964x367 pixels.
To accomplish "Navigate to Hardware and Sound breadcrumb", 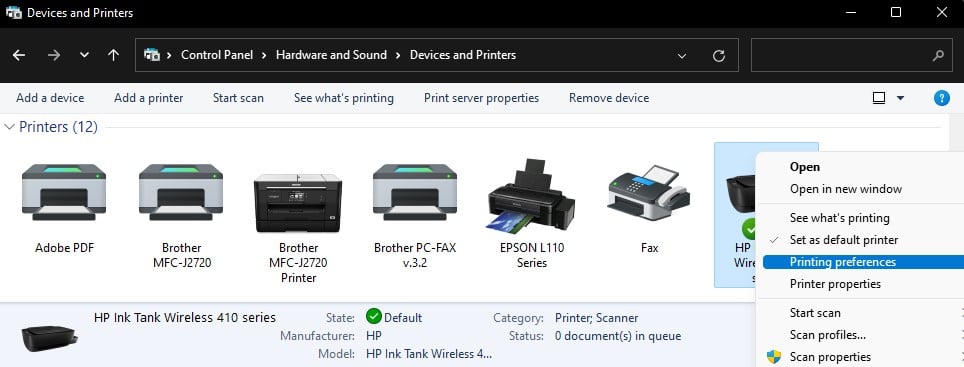I will click(331, 55).
